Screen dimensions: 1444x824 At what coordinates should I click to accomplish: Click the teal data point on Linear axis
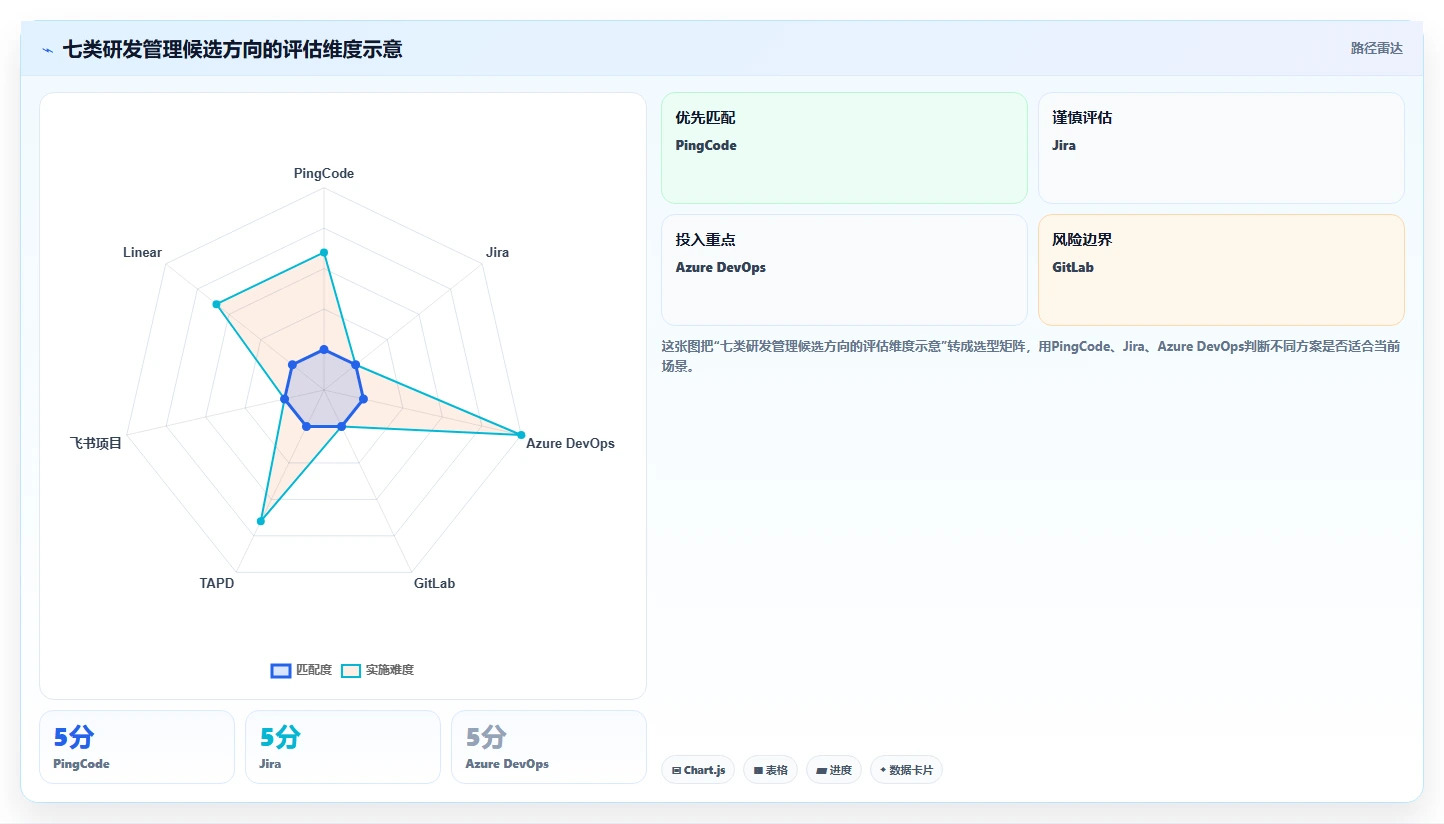click(x=216, y=304)
